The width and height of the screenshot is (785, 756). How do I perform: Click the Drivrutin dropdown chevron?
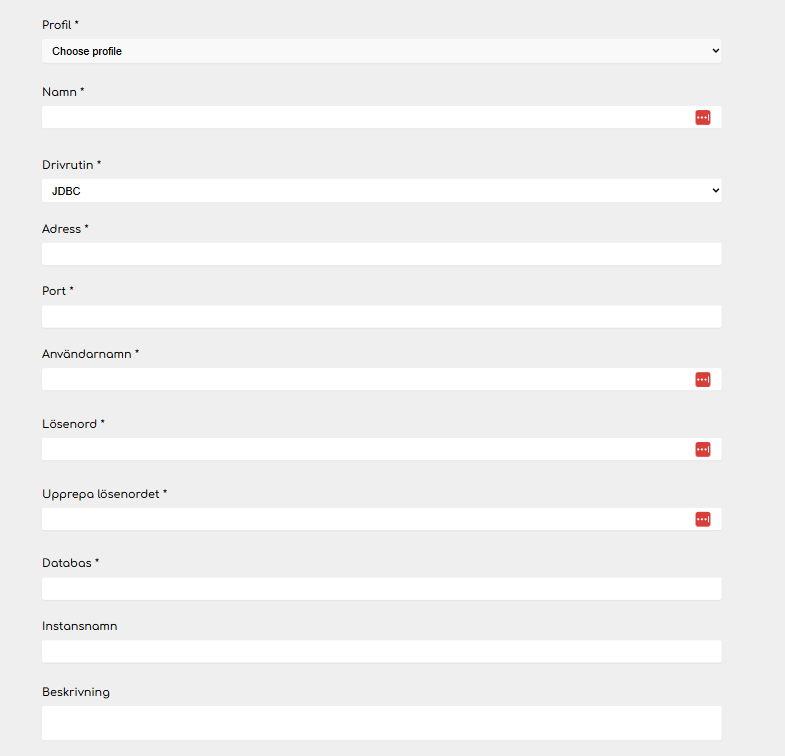(715, 190)
